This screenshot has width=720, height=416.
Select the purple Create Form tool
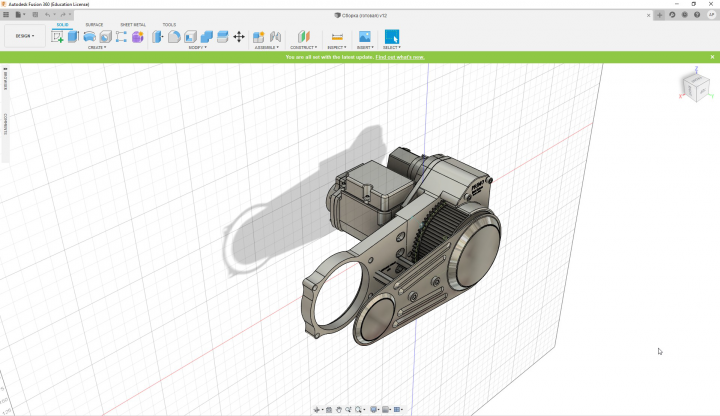coord(137,37)
